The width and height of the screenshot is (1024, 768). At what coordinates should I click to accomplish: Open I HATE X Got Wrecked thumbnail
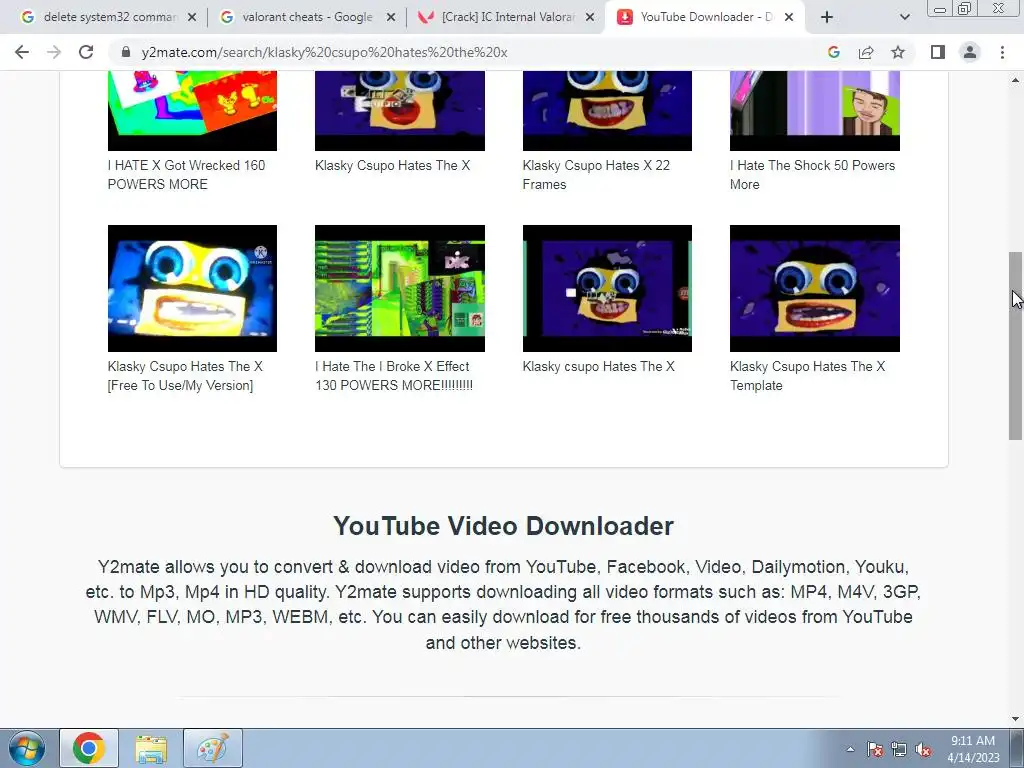(x=192, y=111)
